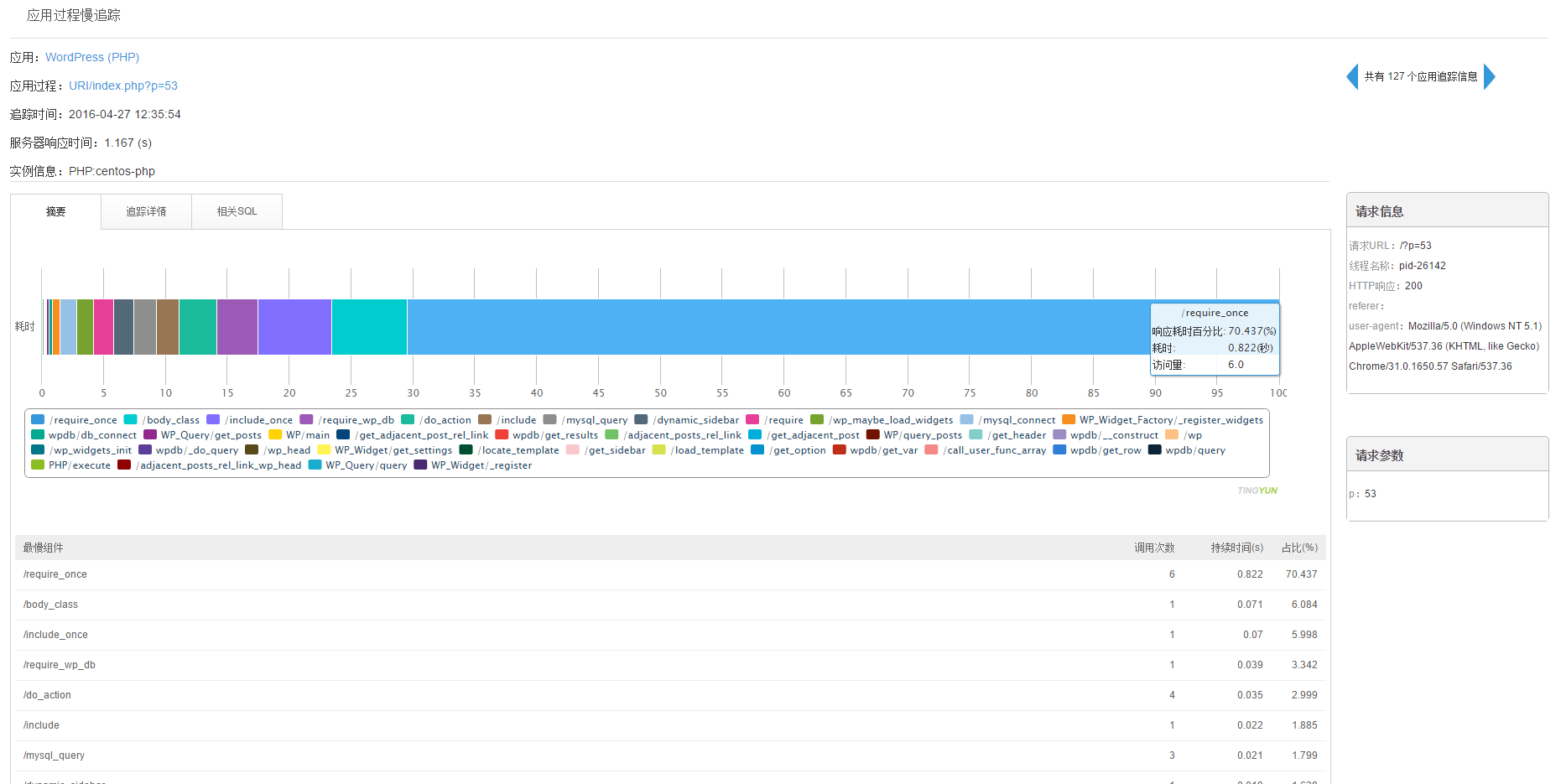The image size is (1561, 784).
Task: Switch to the 追踪详情 tab
Action: point(146,211)
